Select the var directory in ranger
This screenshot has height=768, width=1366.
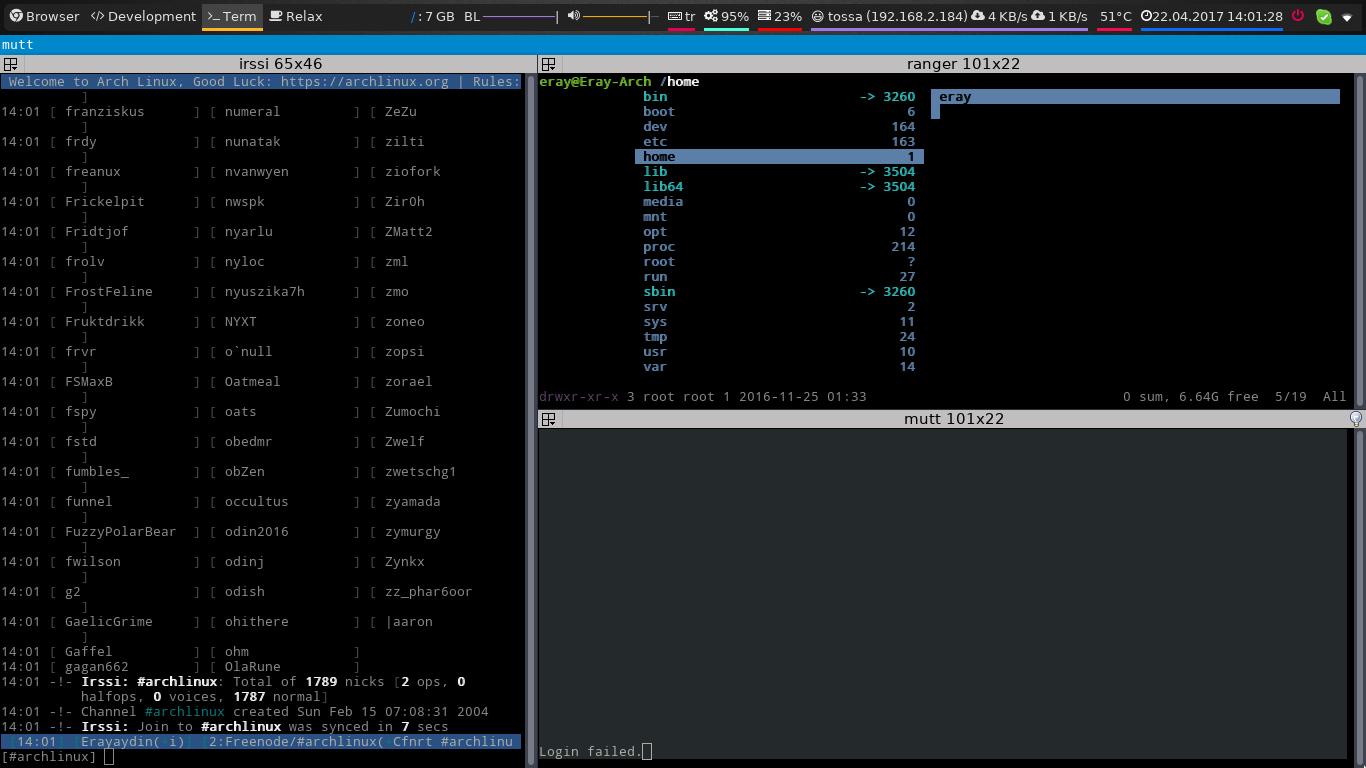pyautogui.click(x=779, y=367)
